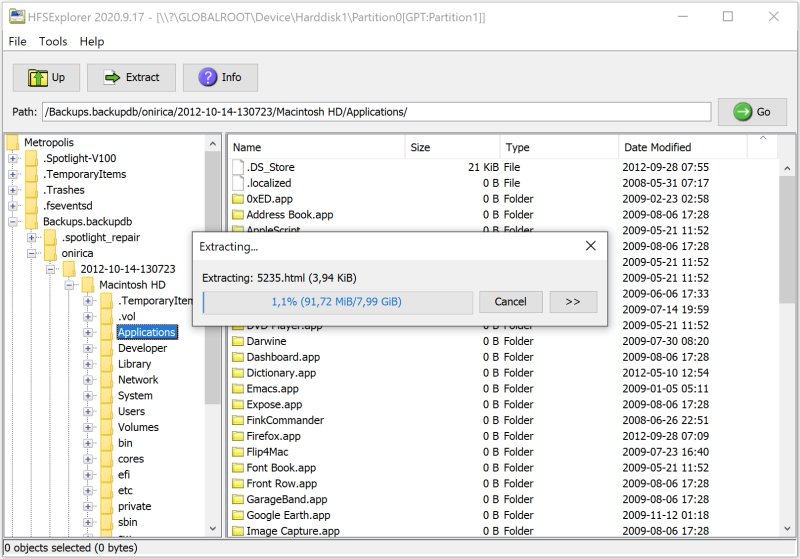The width and height of the screenshot is (800, 559).
Task: Open the File menu
Action: tap(17, 41)
